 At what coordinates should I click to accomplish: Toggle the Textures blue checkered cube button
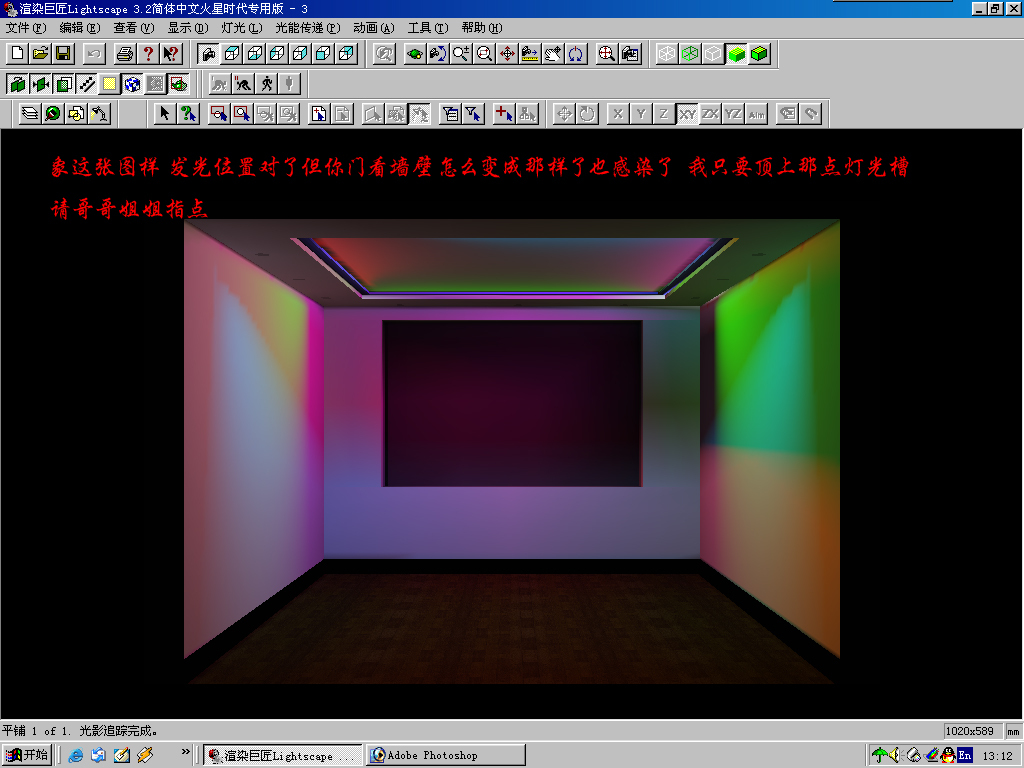pyautogui.click(x=133, y=84)
